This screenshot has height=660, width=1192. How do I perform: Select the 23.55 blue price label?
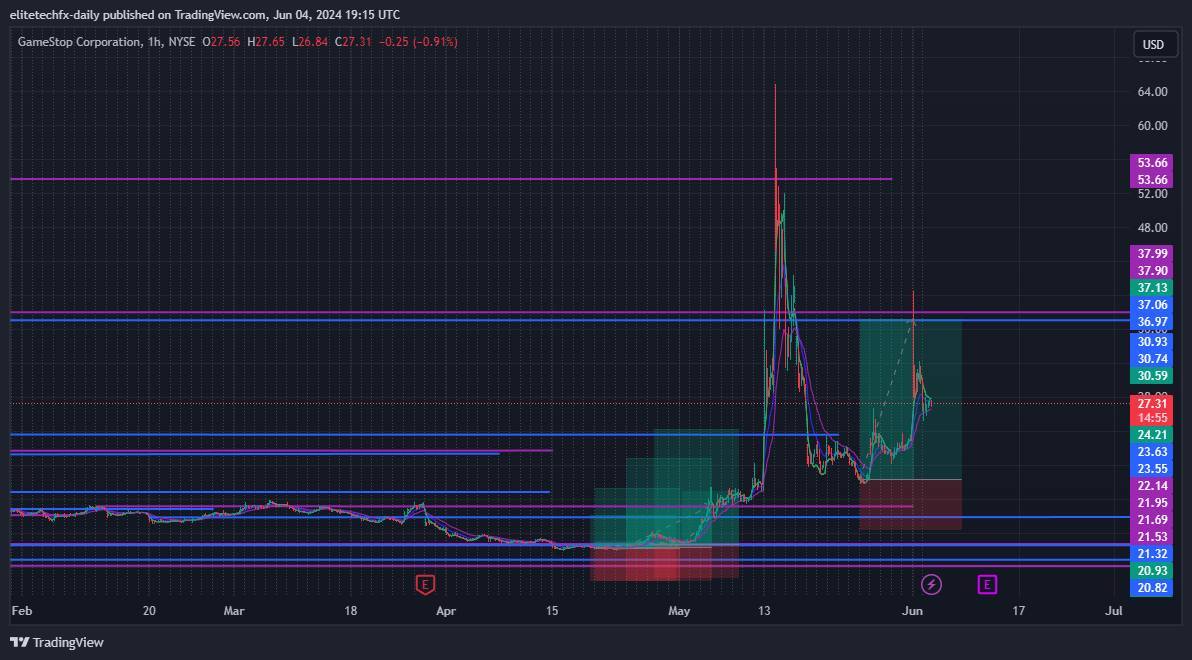pos(1152,468)
